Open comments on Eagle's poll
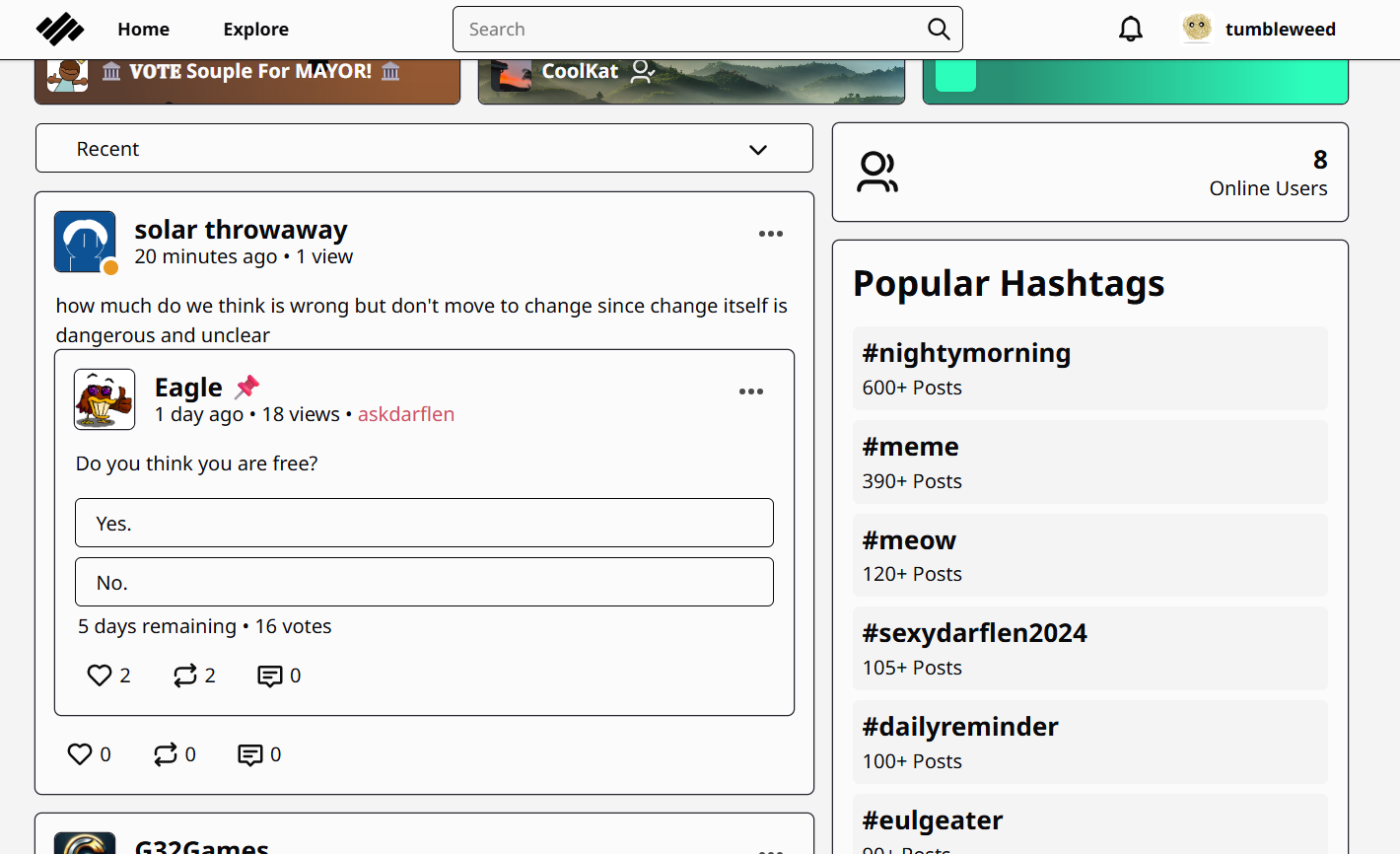 (269, 676)
